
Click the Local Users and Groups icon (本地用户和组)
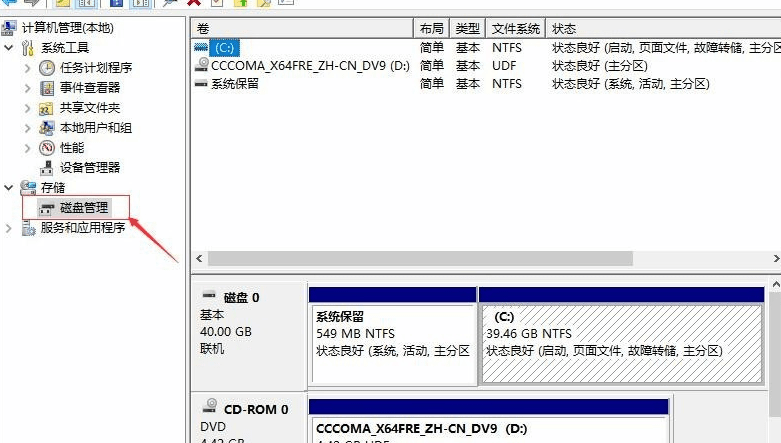click(46, 128)
